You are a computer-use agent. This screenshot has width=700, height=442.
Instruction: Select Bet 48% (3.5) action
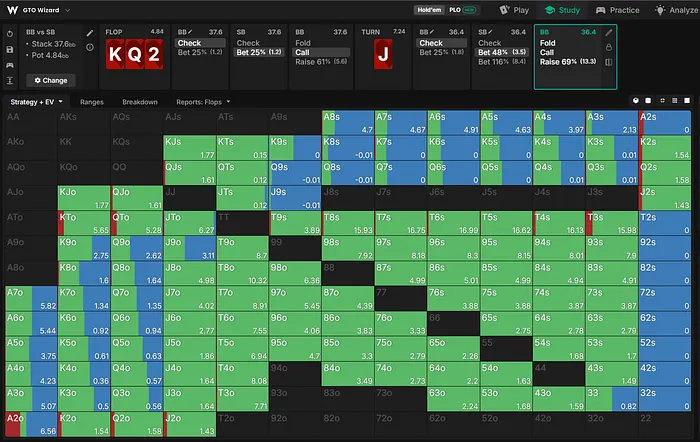pyautogui.click(x=502, y=52)
